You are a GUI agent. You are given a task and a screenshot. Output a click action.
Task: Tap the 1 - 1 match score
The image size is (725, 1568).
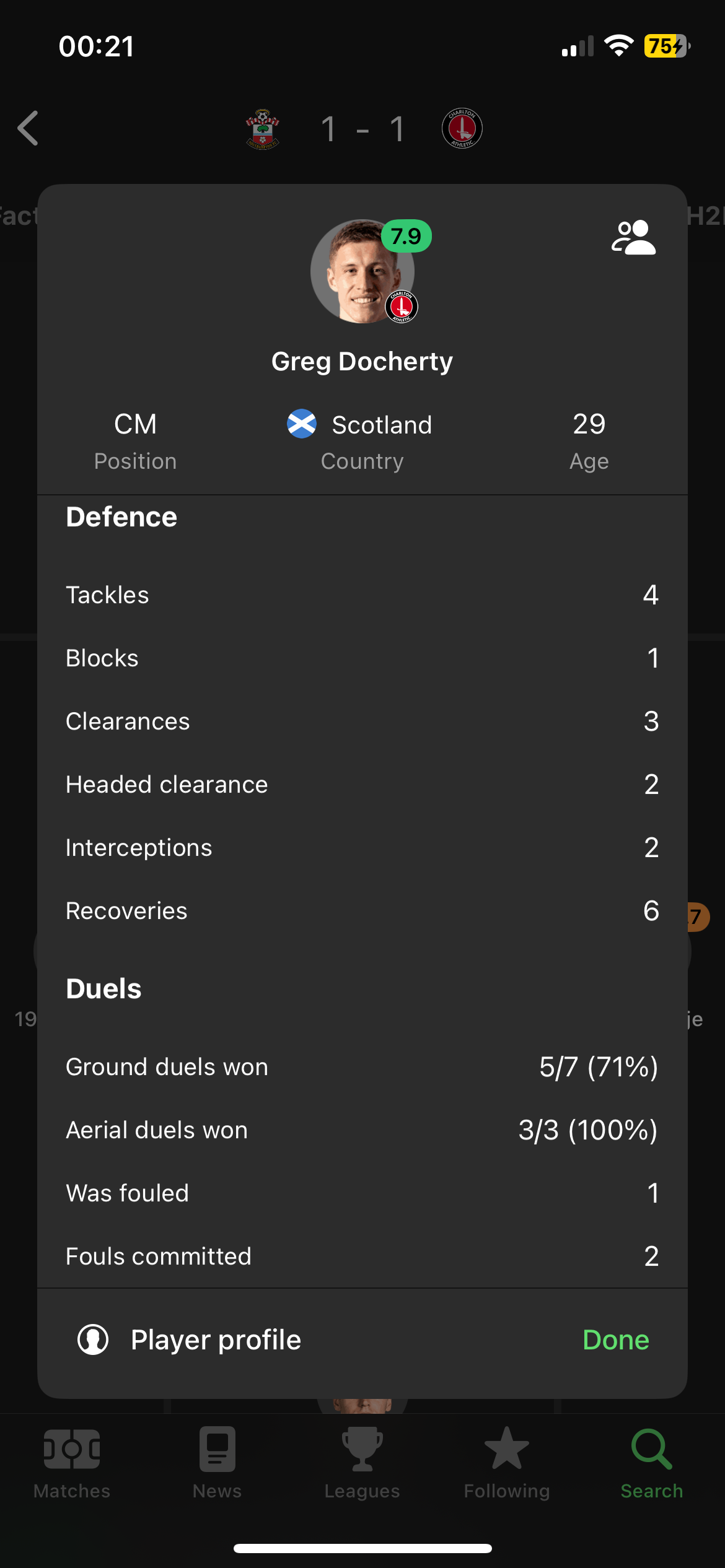click(x=362, y=129)
